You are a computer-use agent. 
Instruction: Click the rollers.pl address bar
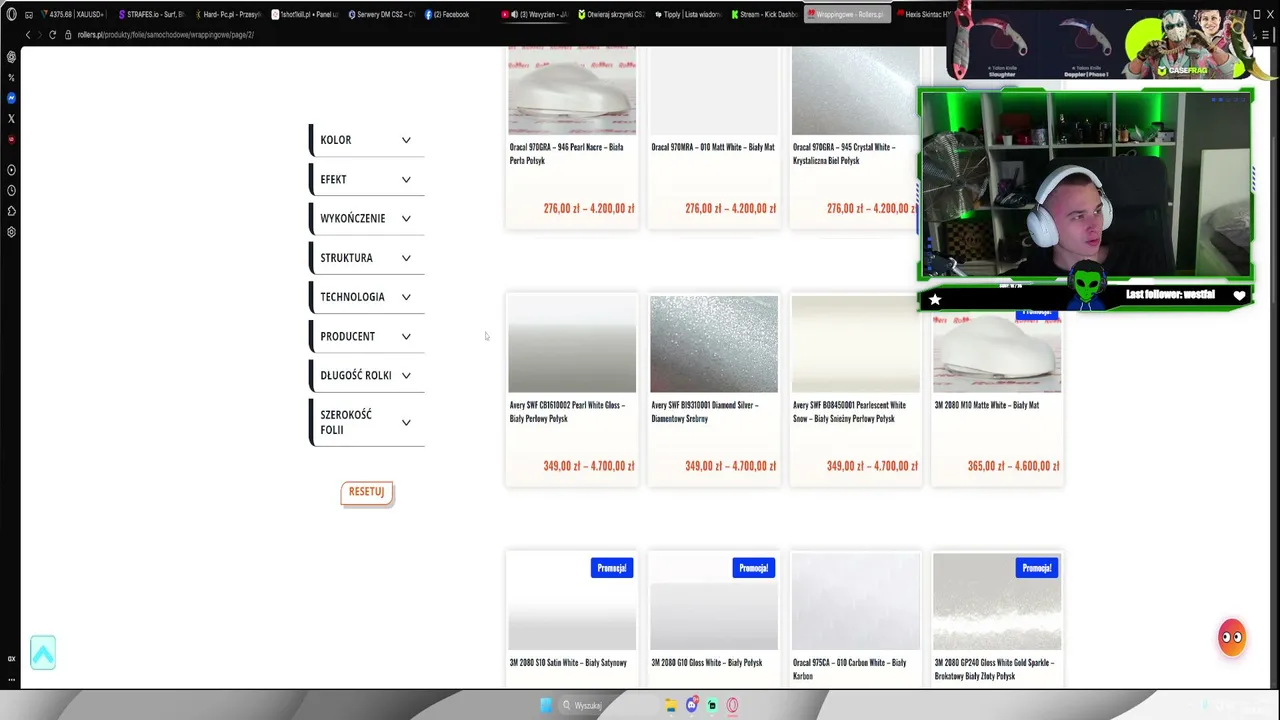[165, 35]
